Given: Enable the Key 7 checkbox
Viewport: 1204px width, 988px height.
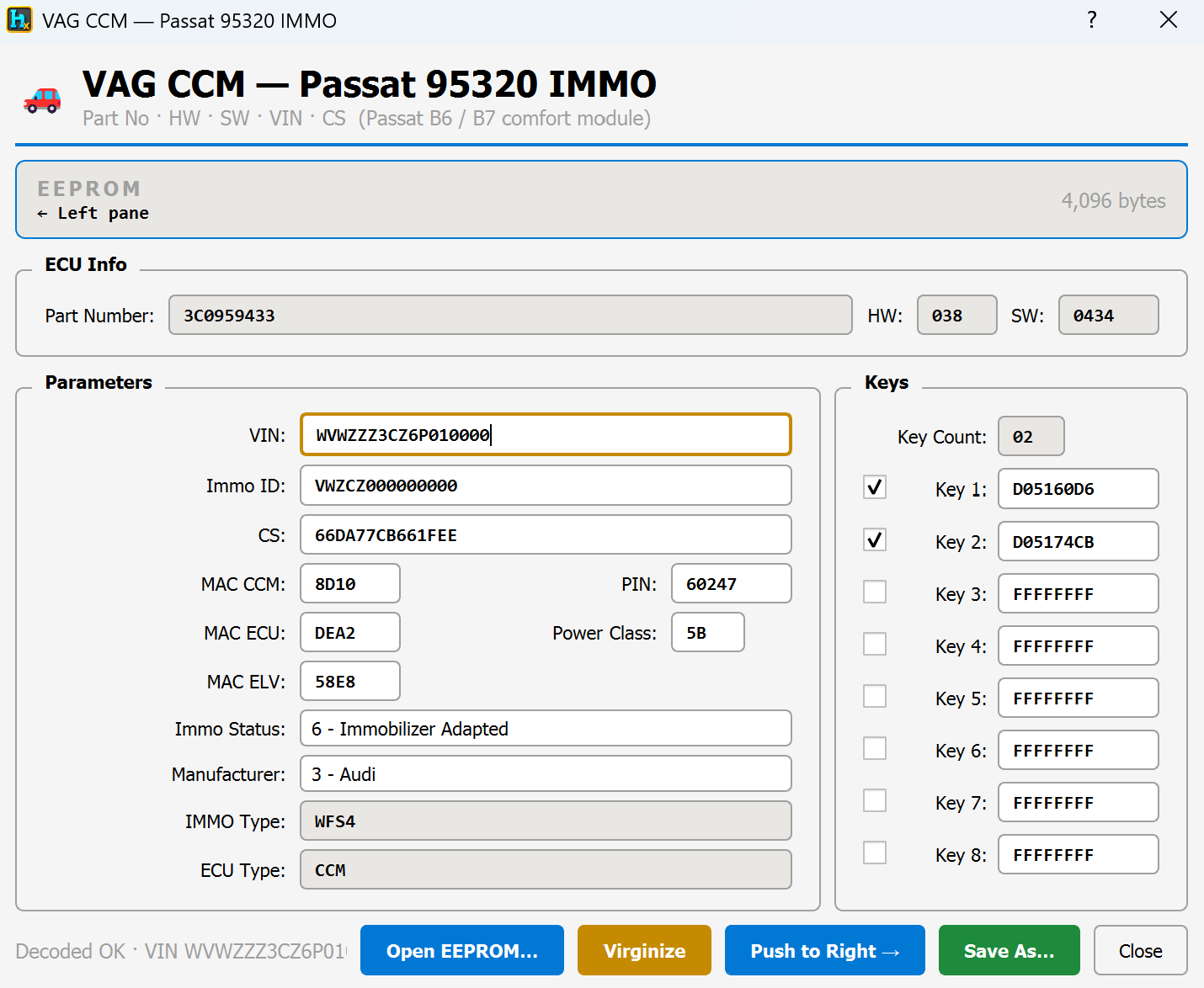Looking at the screenshot, I should pyautogui.click(x=875, y=800).
